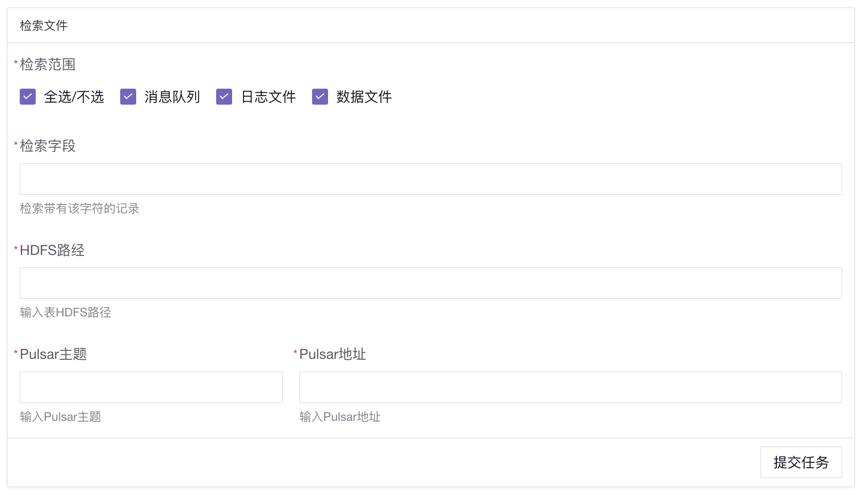Viewport: 865px width, 495px height.
Task: Click the Pulsar地址 field label
Action: click(x=332, y=354)
